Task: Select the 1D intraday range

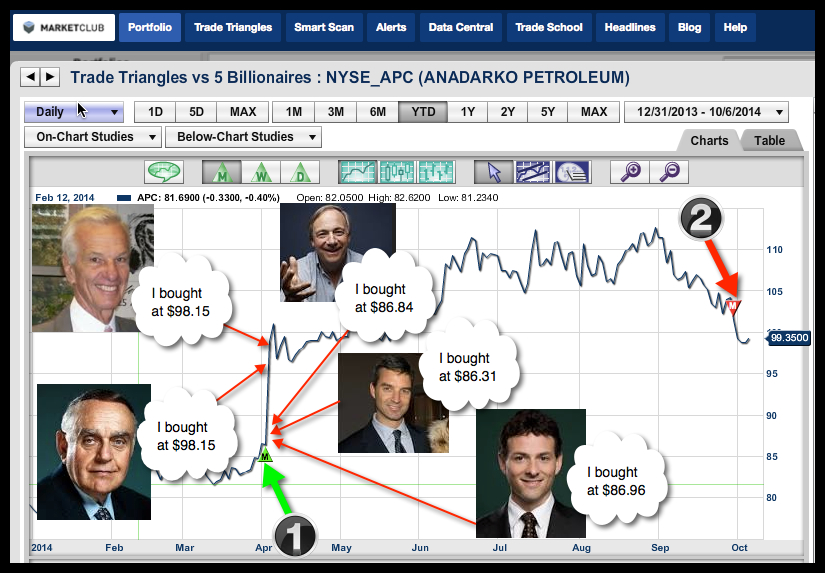Action: [x=155, y=112]
